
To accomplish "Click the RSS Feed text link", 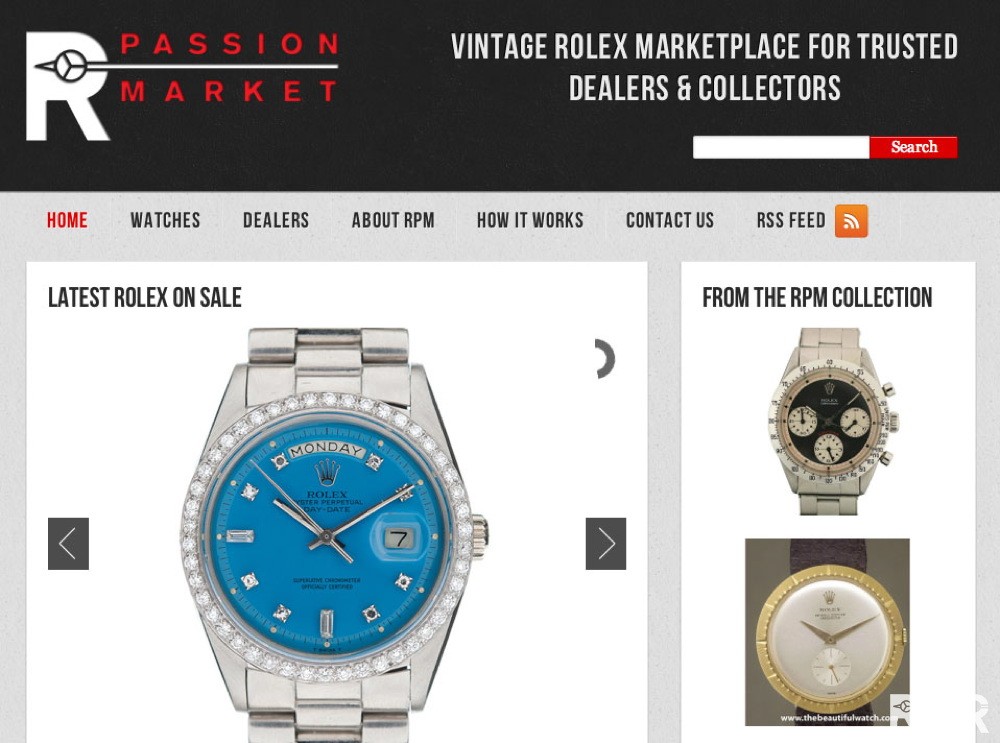I will click(791, 220).
